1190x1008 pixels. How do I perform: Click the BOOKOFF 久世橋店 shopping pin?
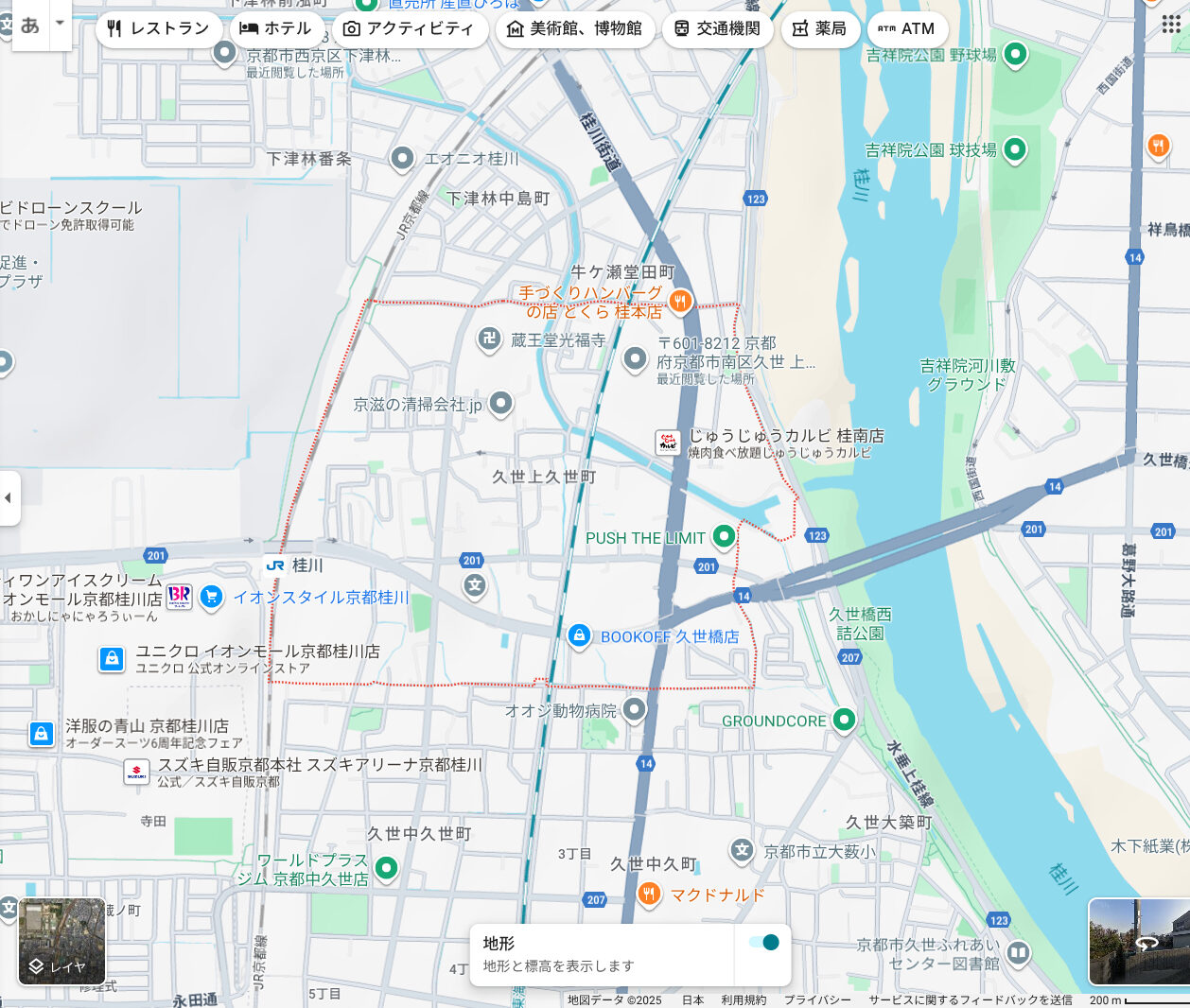[579, 635]
